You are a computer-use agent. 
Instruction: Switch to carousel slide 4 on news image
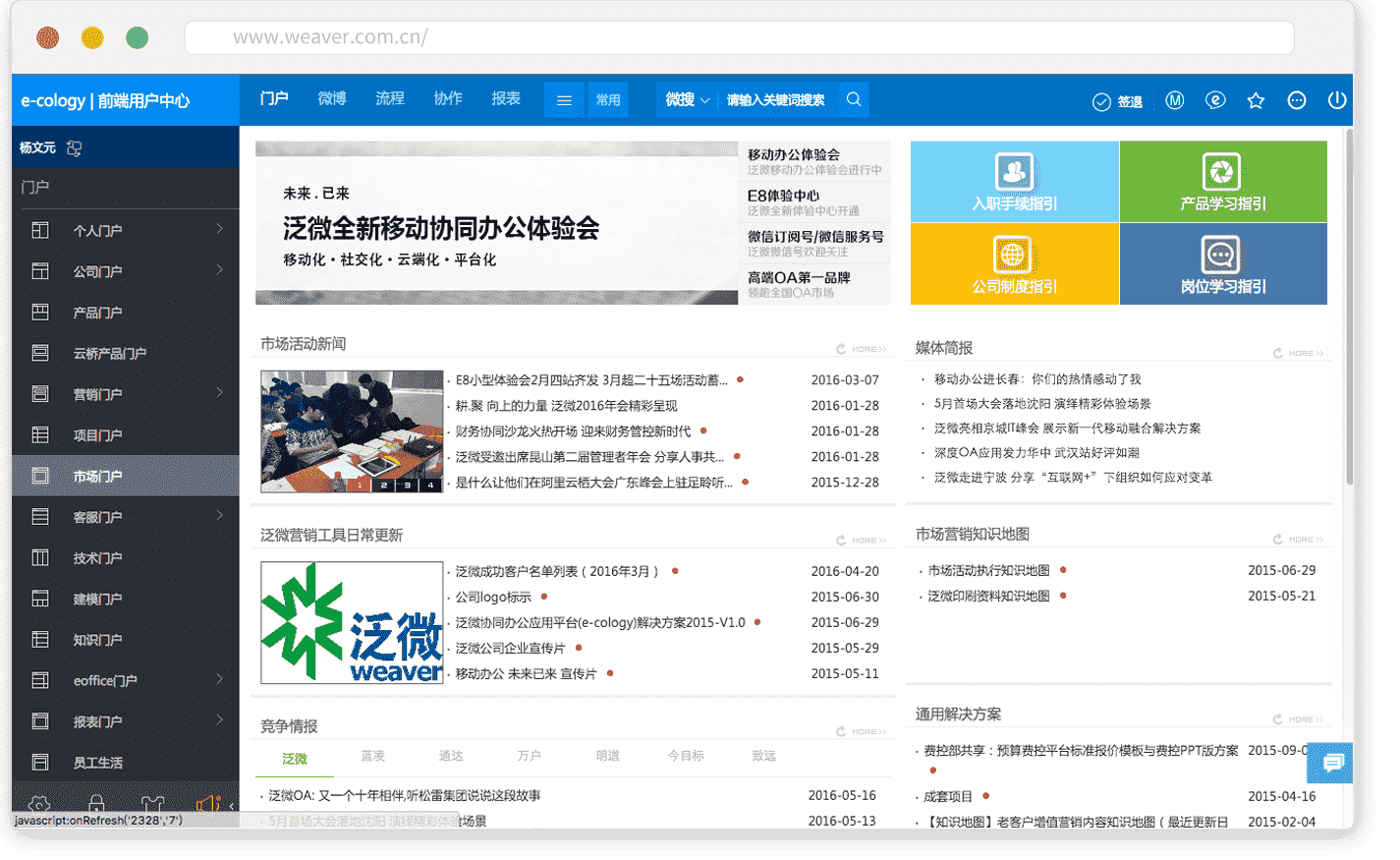(430, 485)
